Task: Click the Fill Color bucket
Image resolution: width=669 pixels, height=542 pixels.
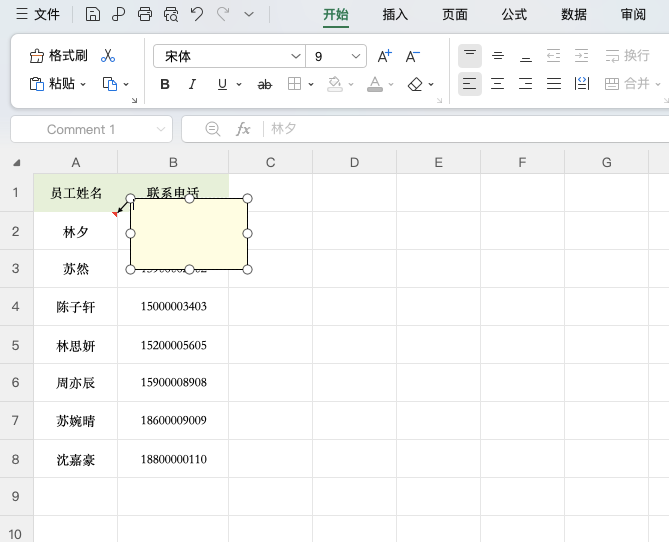Action: point(335,84)
